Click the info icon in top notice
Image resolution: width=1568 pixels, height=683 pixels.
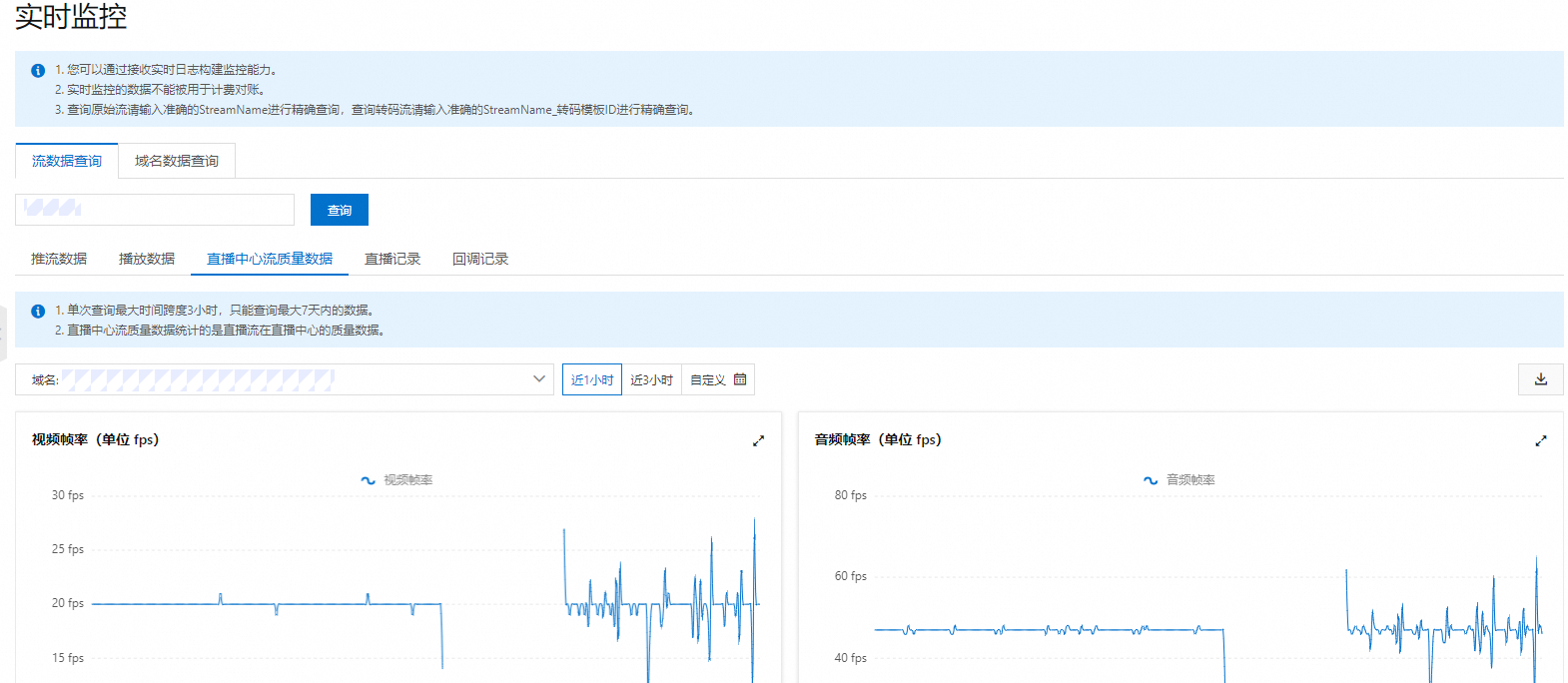pyautogui.click(x=38, y=71)
